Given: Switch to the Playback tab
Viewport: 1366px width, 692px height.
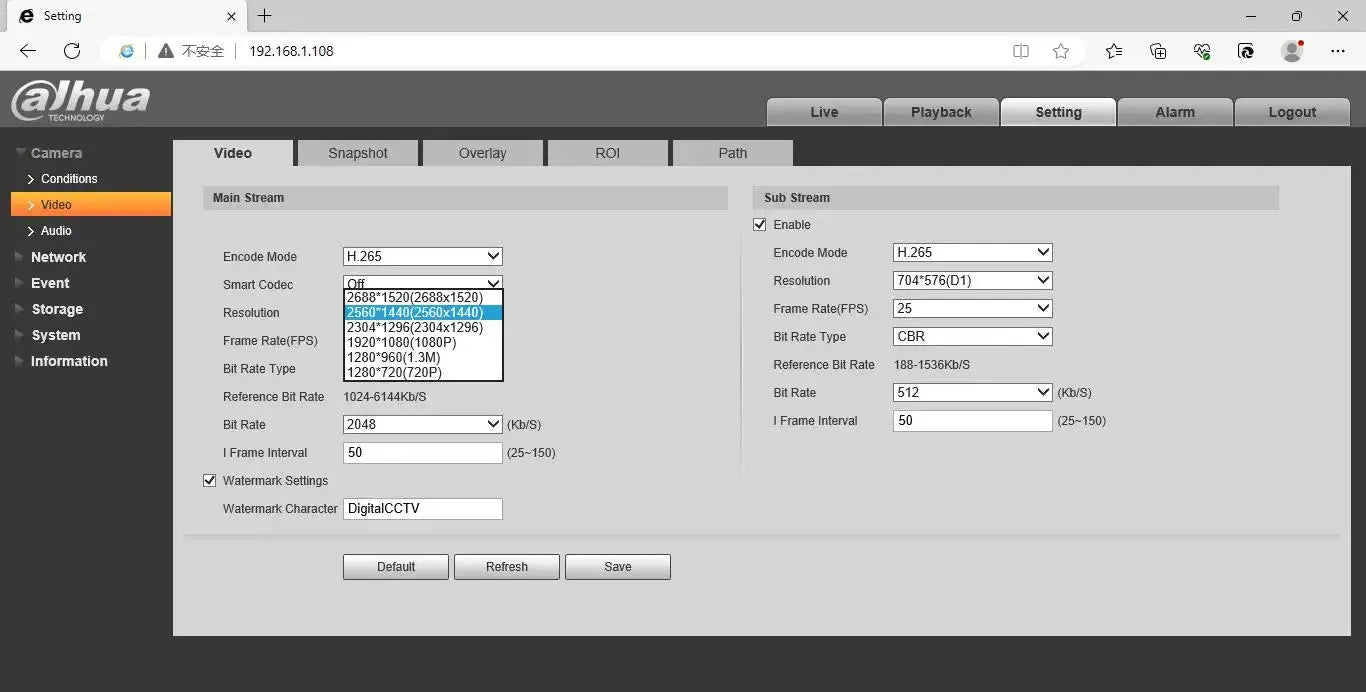Looking at the screenshot, I should pos(941,112).
